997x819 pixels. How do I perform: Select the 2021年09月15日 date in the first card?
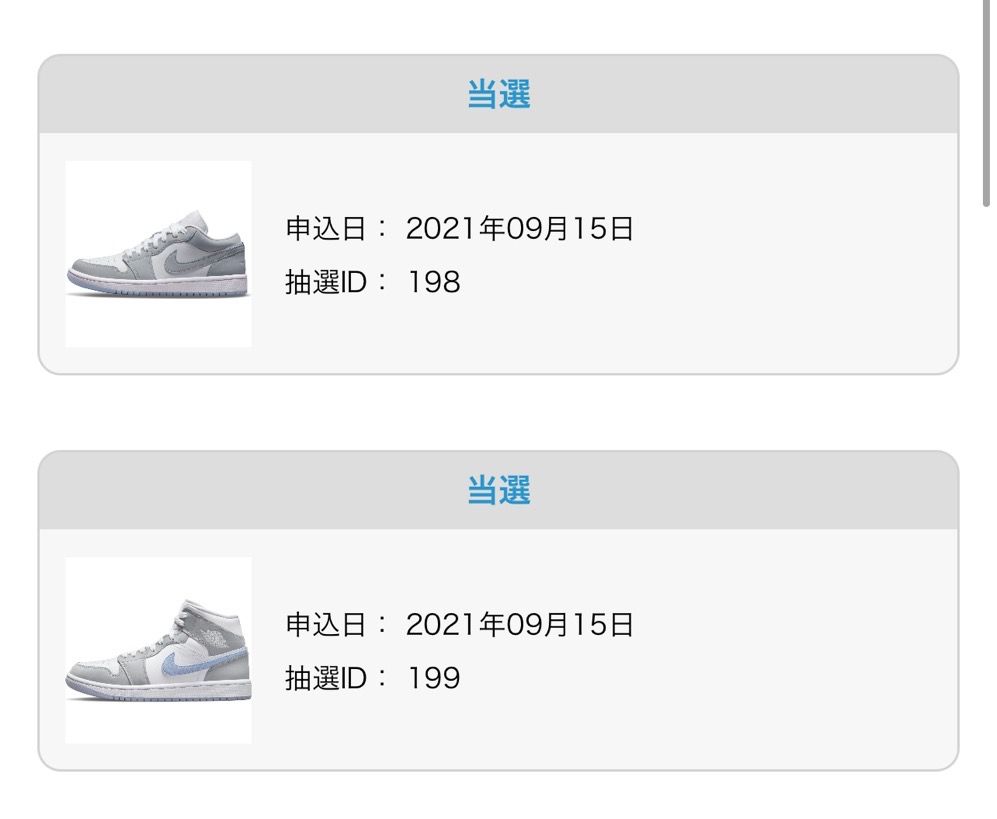[x=520, y=229]
